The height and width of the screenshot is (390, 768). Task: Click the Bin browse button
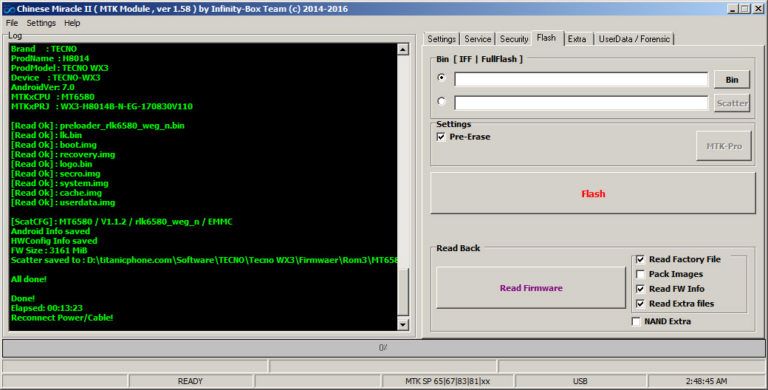click(x=732, y=79)
